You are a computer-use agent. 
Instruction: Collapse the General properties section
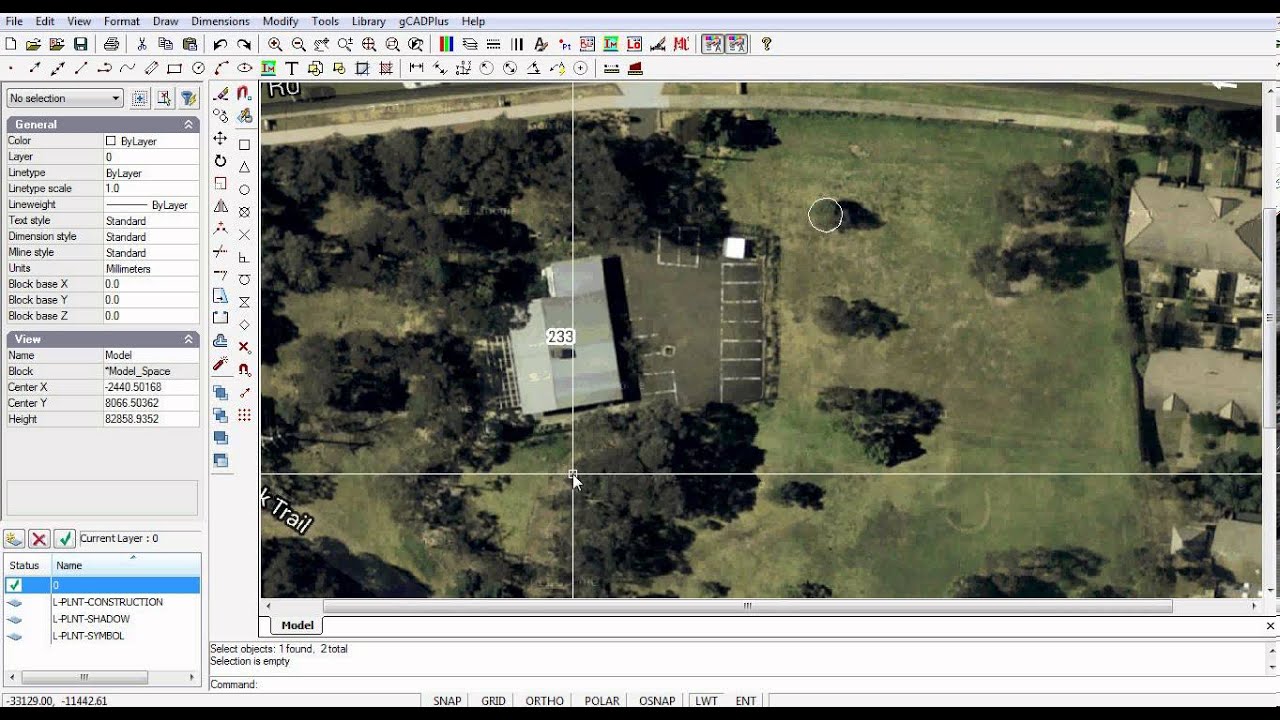(188, 124)
